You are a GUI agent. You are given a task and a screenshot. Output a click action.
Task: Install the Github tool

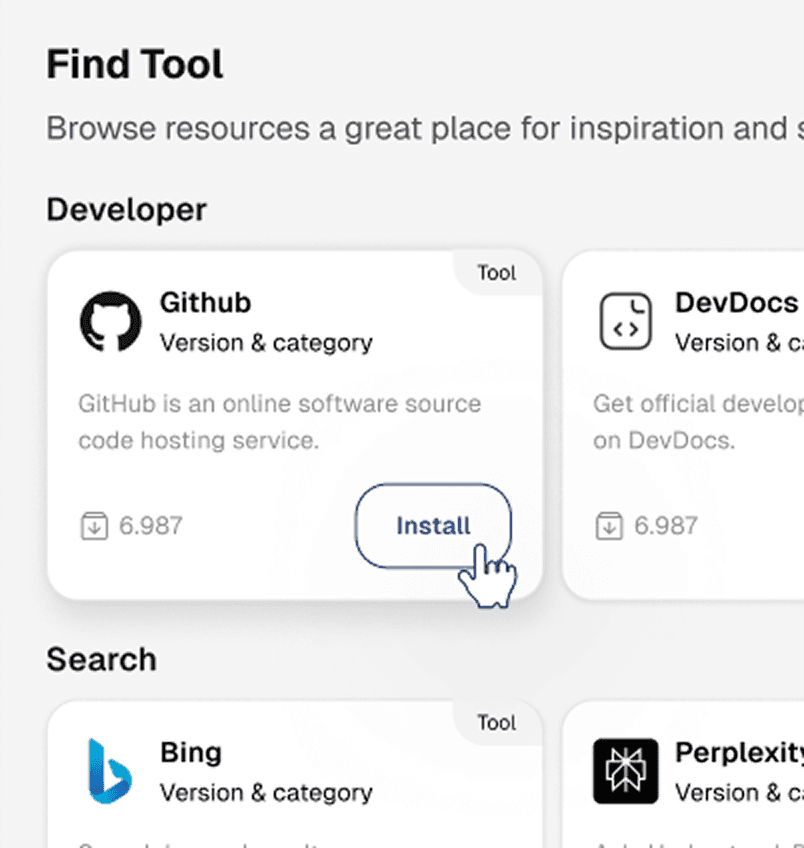433,526
